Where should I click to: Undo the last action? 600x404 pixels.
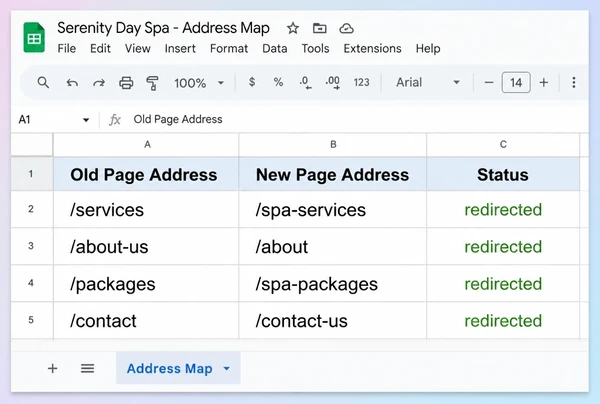(x=72, y=83)
